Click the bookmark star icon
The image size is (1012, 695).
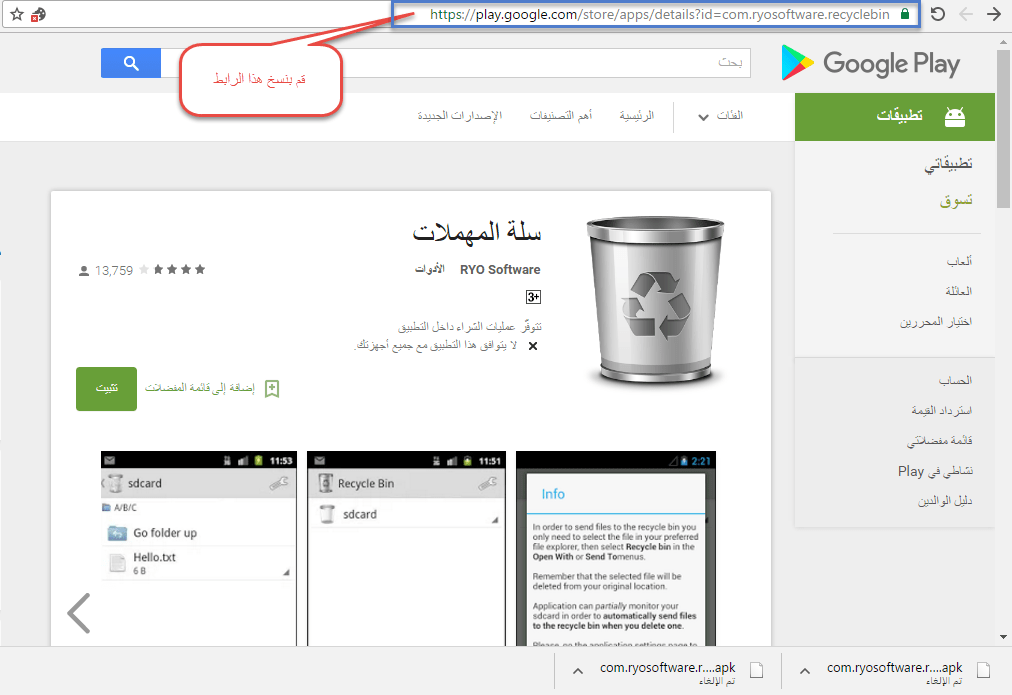point(17,14)
